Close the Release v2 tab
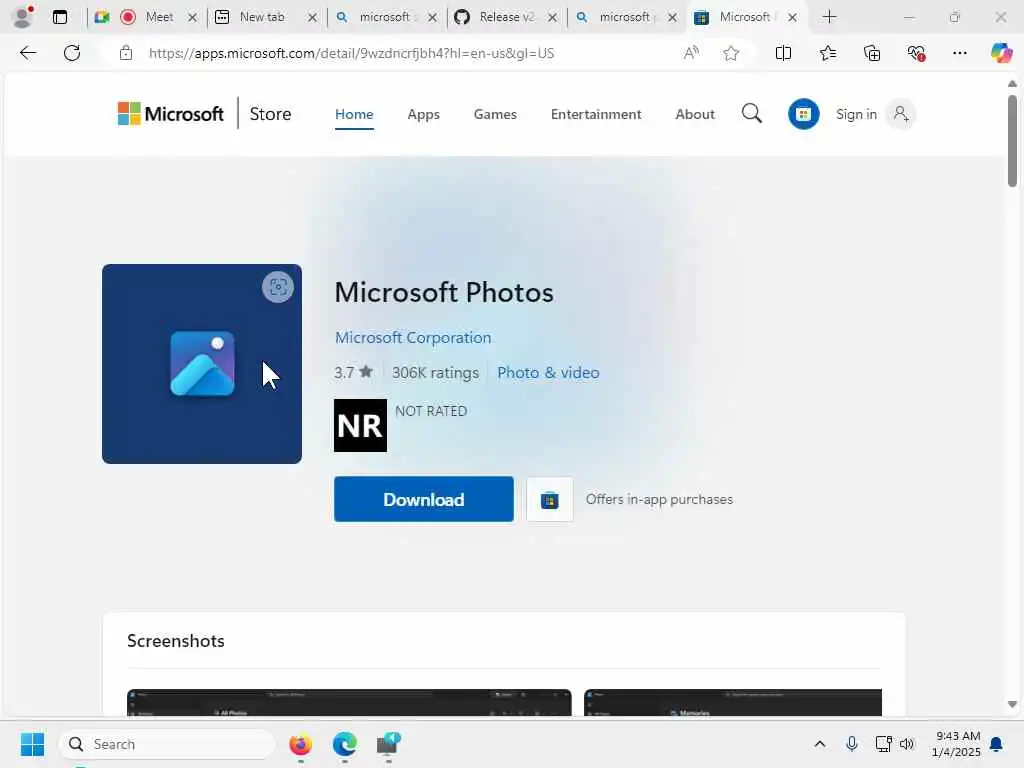 [552, 18]
